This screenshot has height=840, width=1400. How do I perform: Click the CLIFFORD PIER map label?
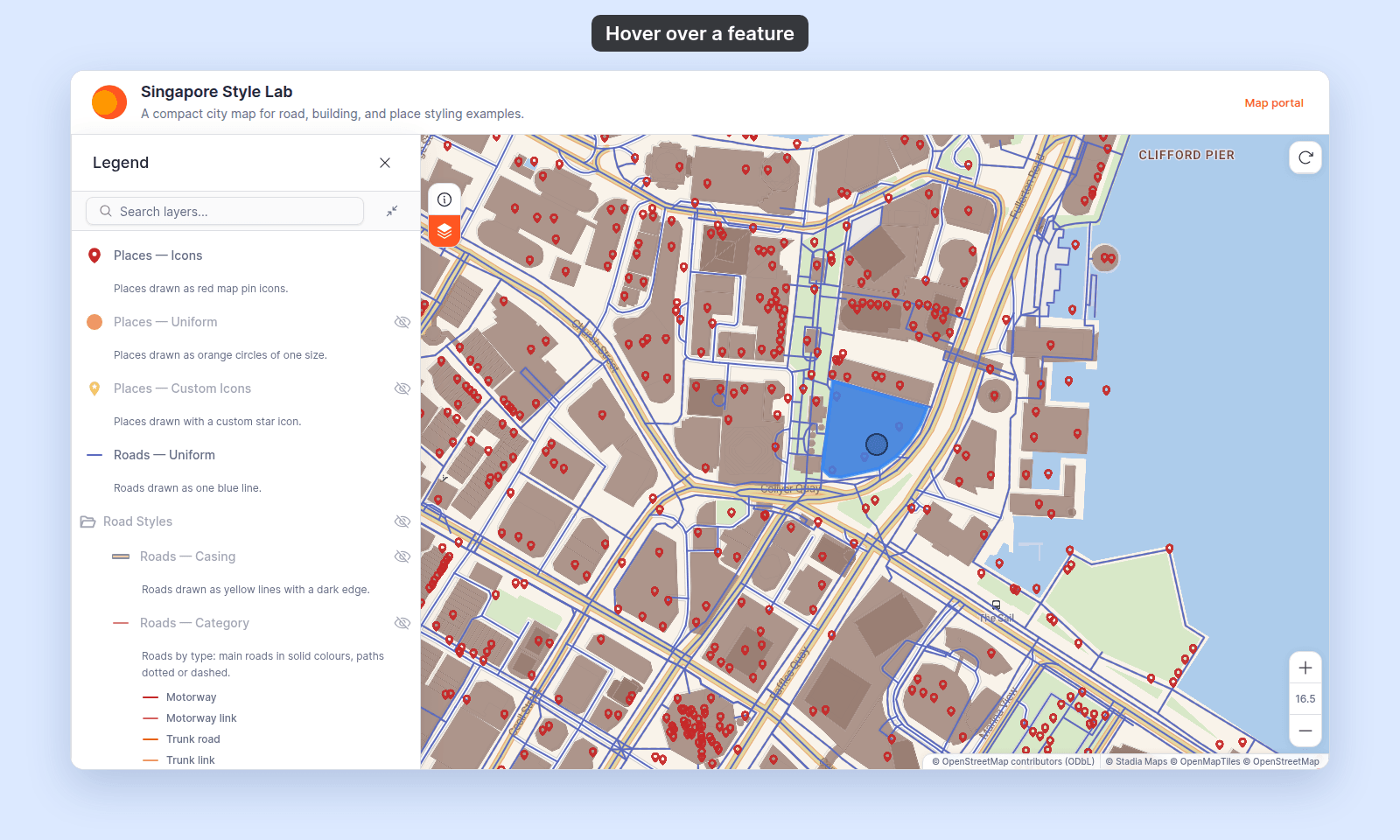tap(1186, 155)
